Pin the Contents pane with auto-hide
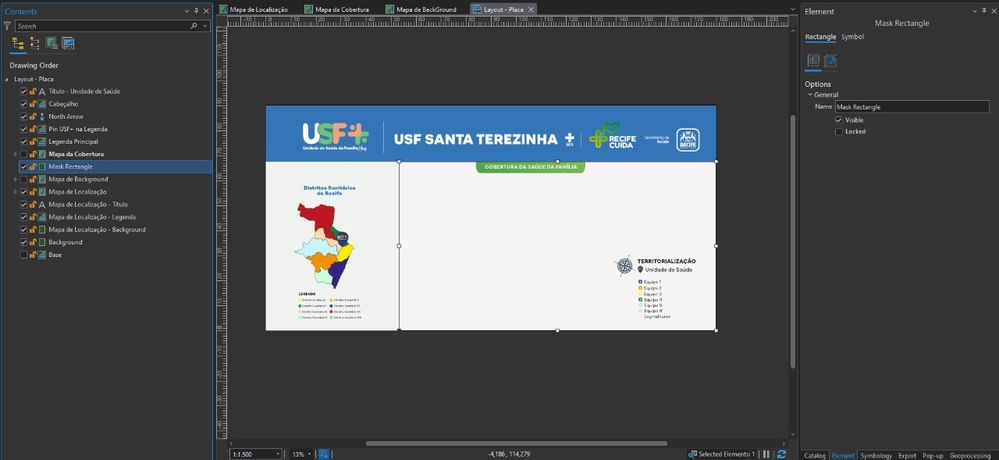This screenshot has width=999, height=460. 196,11
